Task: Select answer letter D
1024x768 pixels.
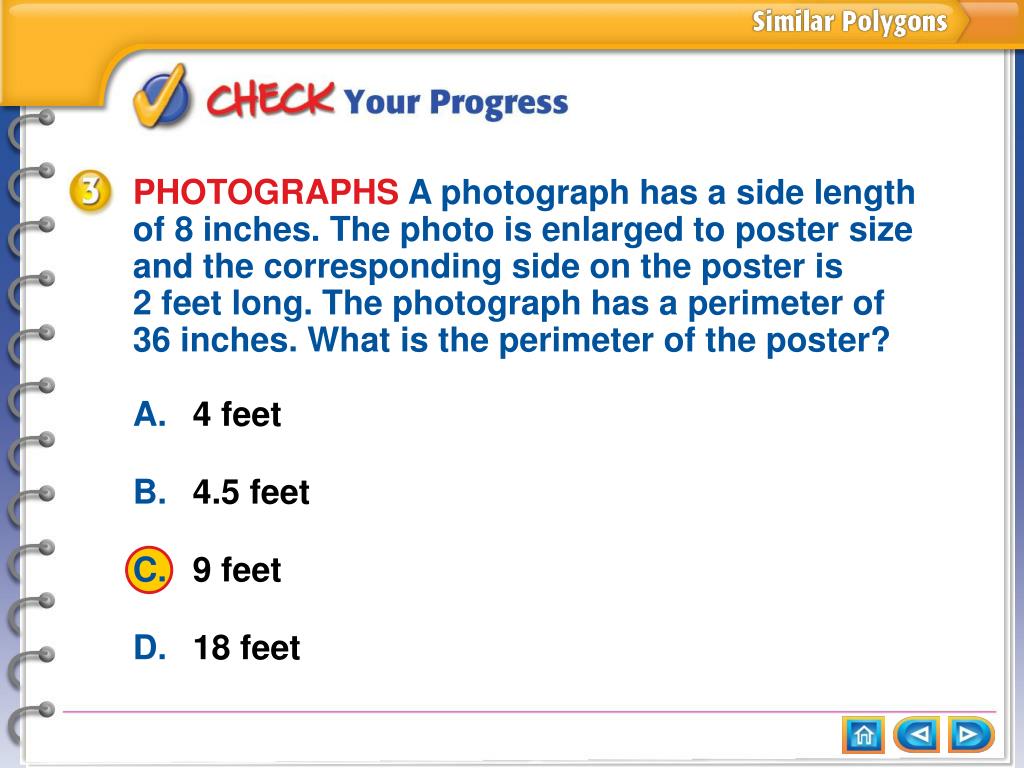Action: coord(150,647)
